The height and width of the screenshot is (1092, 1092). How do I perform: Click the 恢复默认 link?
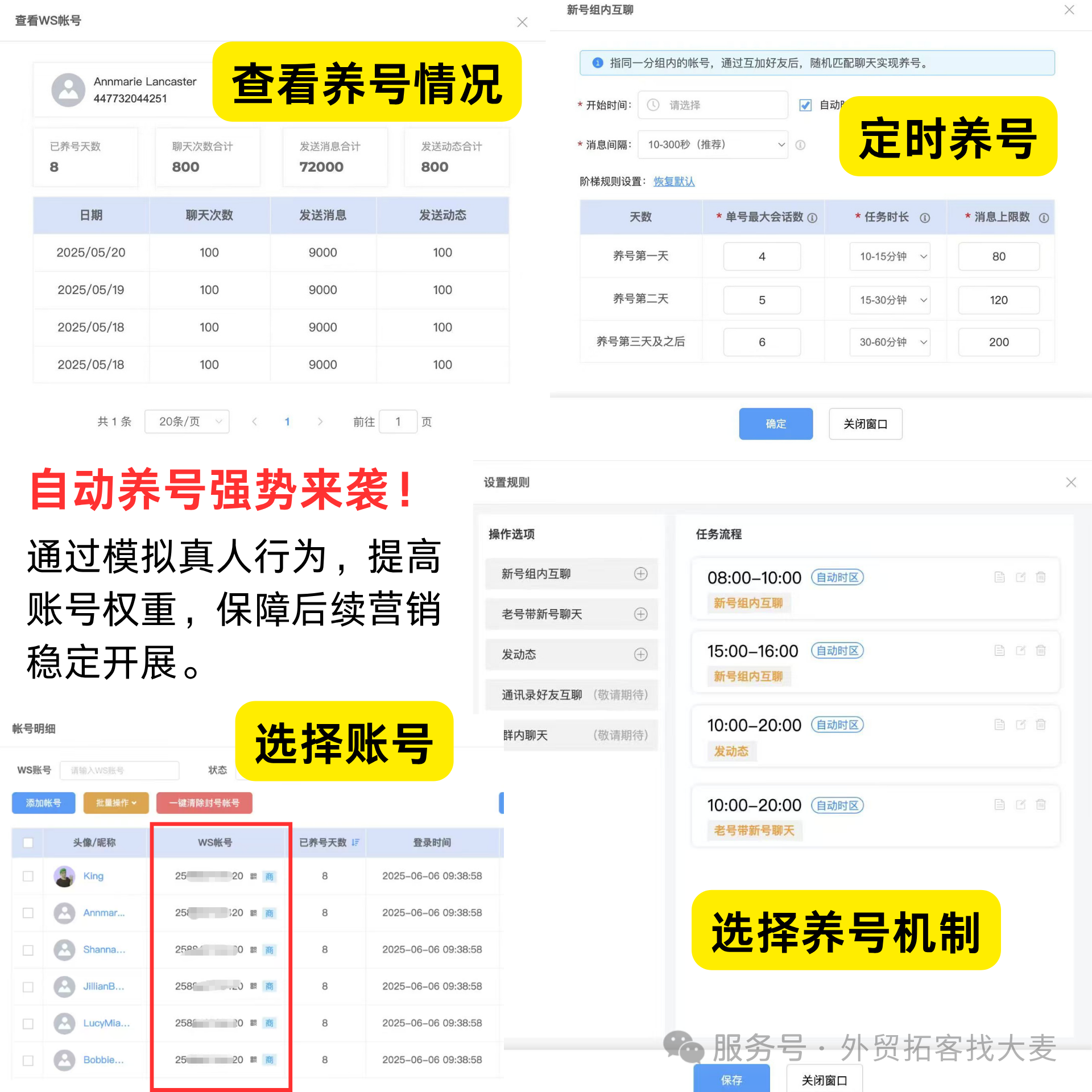[x=674, y=181]
